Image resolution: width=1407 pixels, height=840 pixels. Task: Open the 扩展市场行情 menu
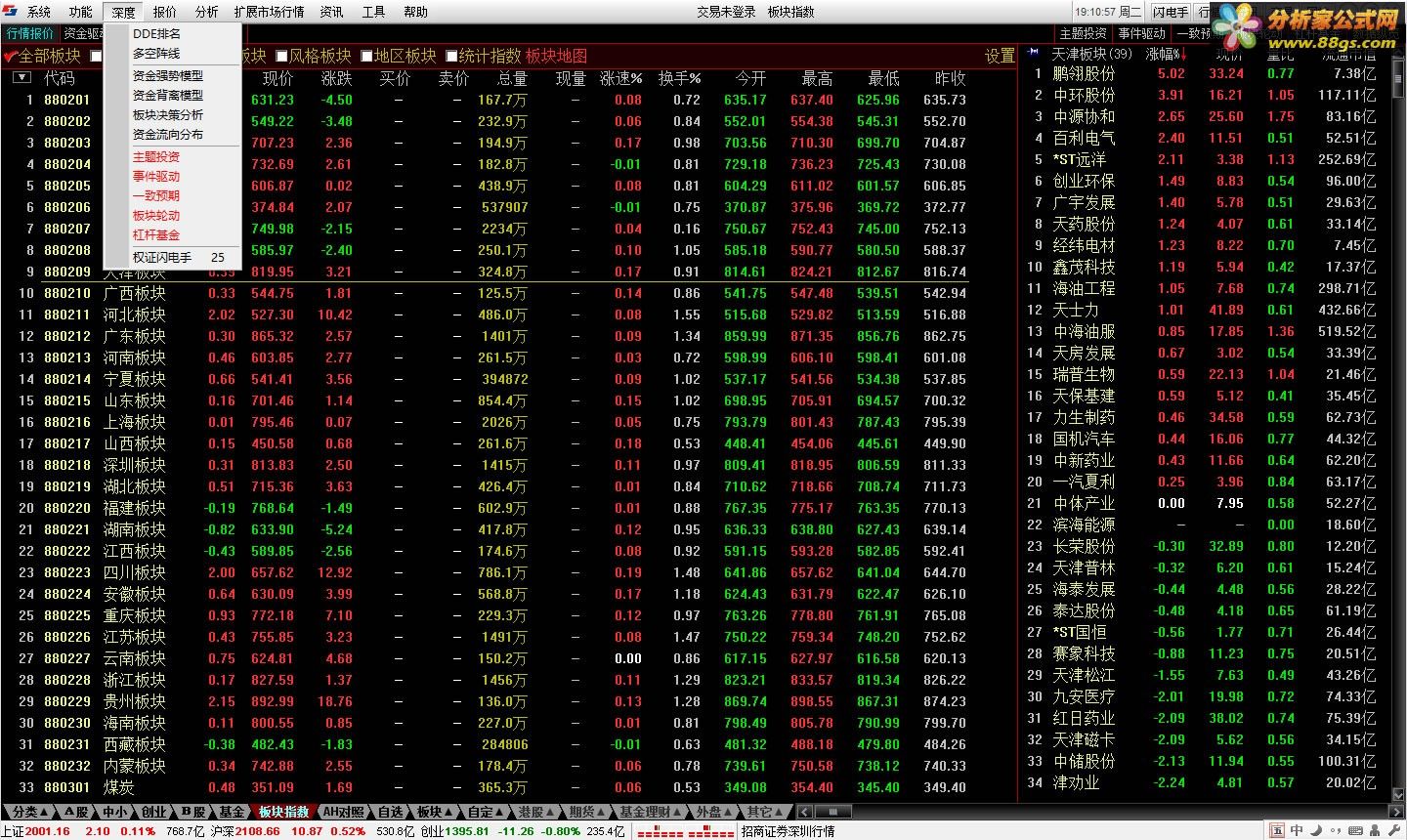pyautogui.click(x=269, y=12)
